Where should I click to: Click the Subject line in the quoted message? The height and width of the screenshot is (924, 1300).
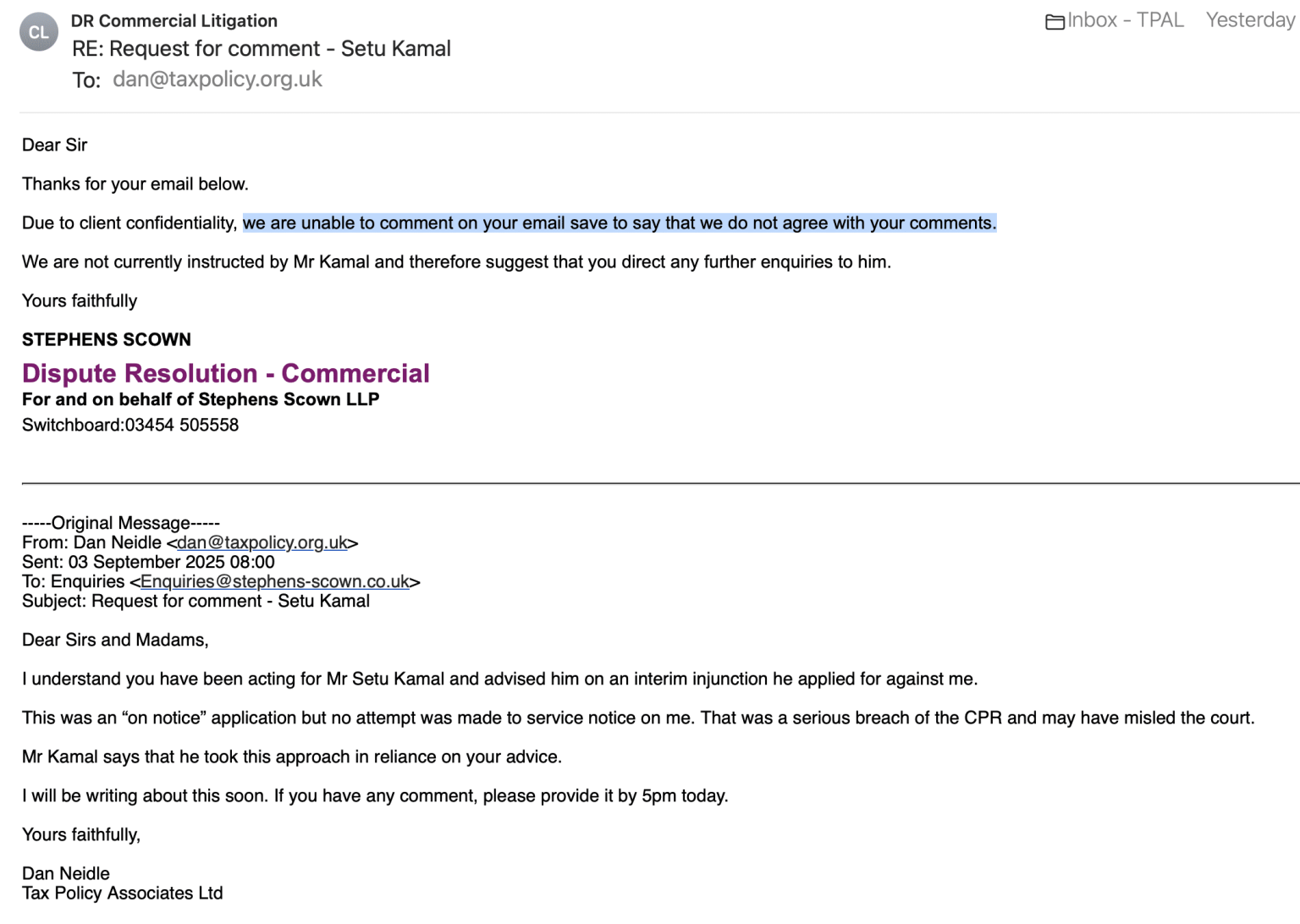pyautogui.click(x=196, y=601)
